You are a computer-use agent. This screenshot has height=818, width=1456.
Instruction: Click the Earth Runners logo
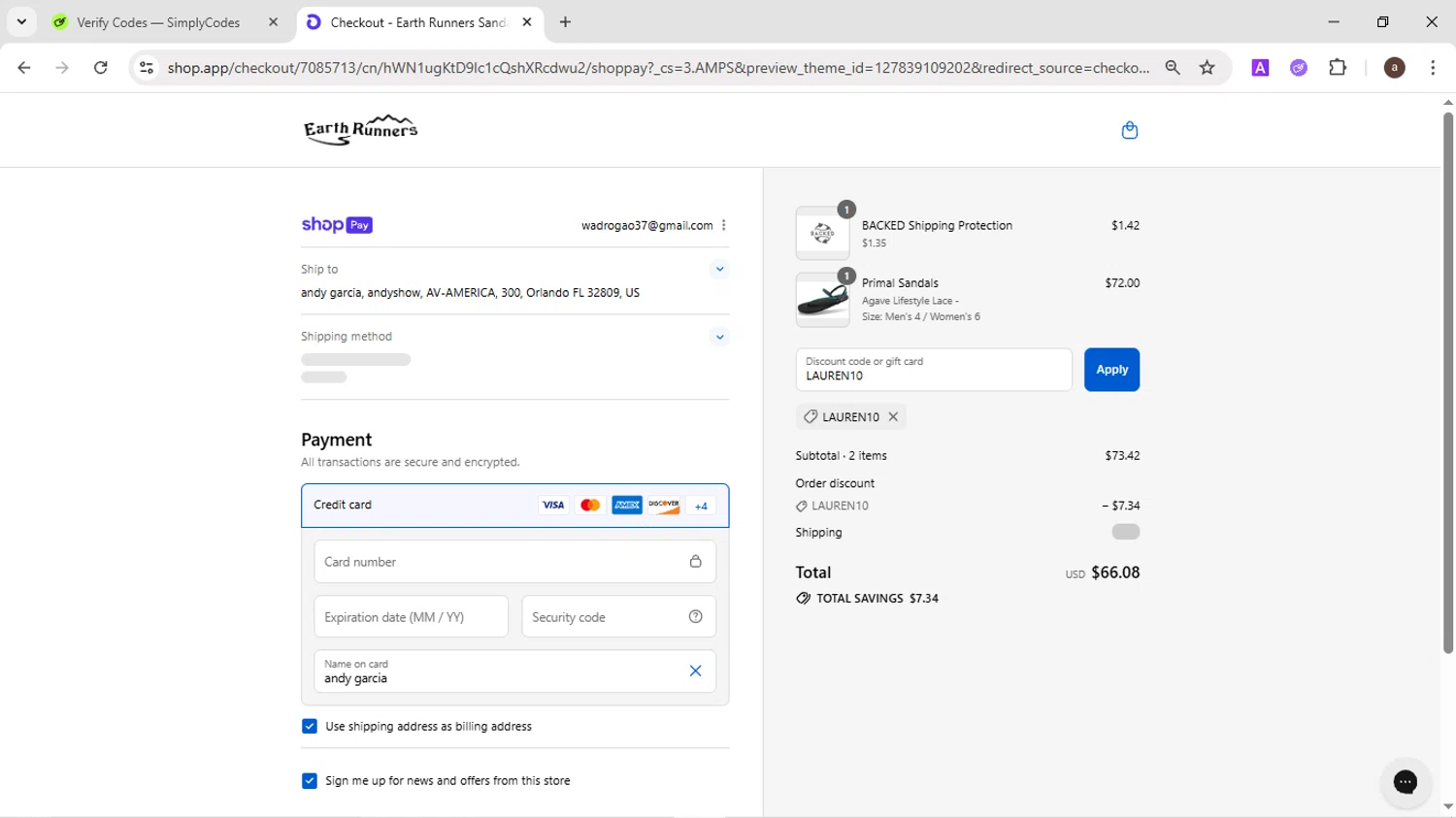361,130
